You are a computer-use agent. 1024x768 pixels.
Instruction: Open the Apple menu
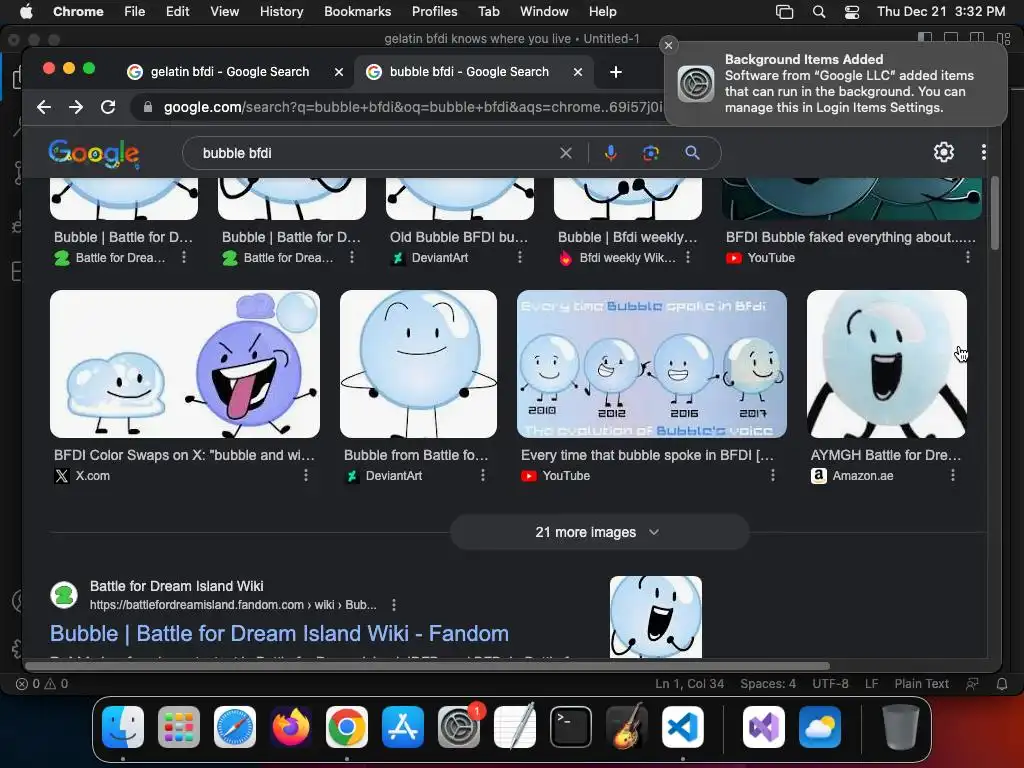26,11
